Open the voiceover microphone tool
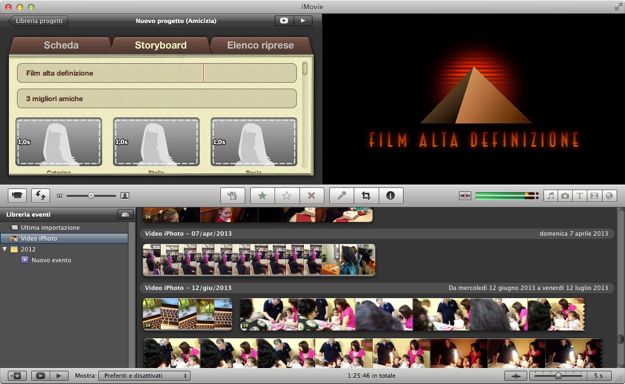The width and height of the screenshot is (625, 384). pyautogui.click(x=342, y=195)
